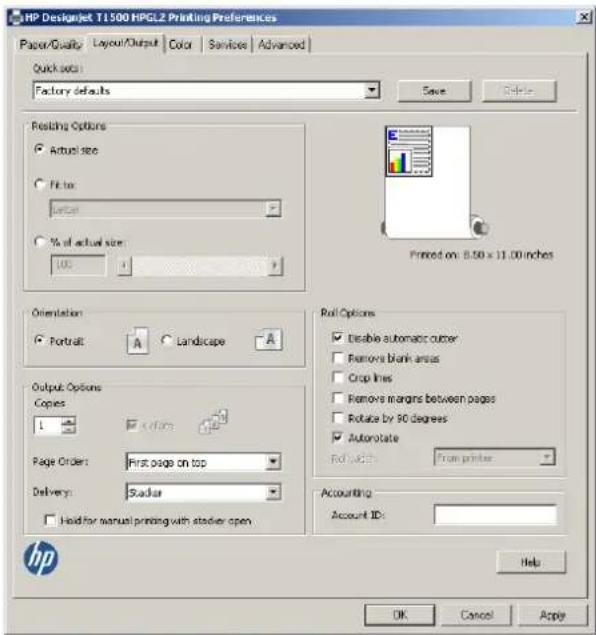Viewport: 596px width, 635px height.
Task: Click the percent size slider track
Action: click(200, 266)
